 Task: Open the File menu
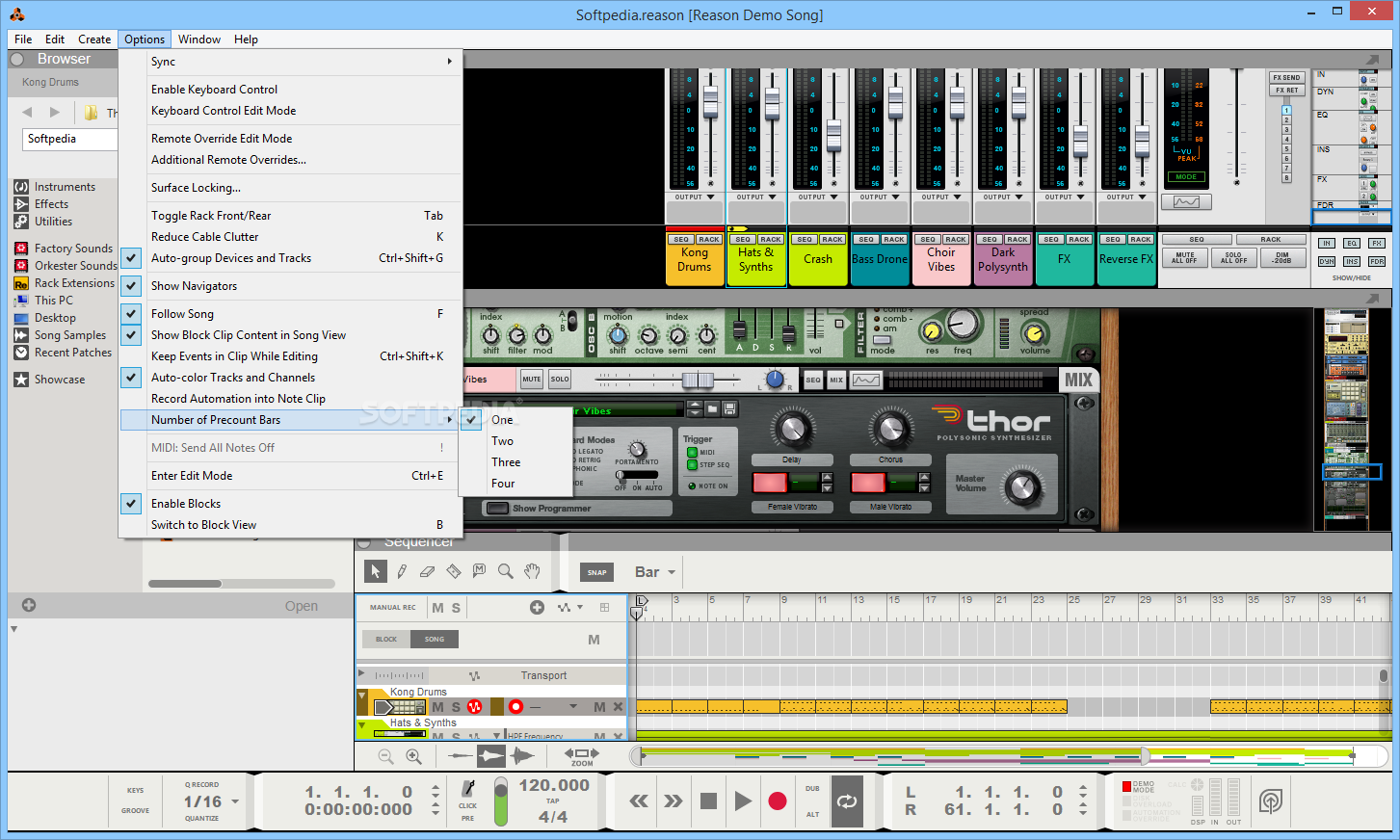click(23, 39)
